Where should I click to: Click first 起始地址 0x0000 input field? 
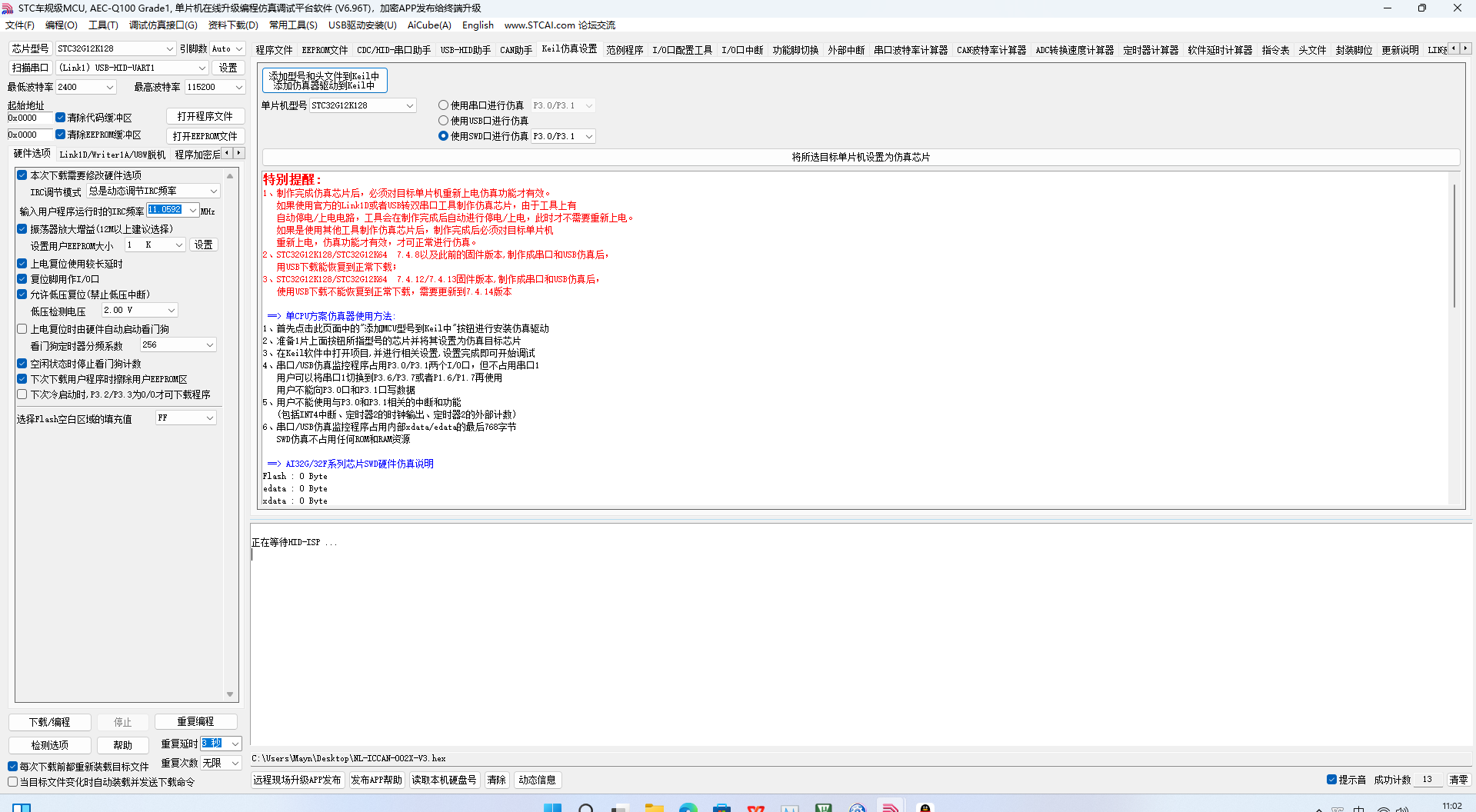pos(29,118)
